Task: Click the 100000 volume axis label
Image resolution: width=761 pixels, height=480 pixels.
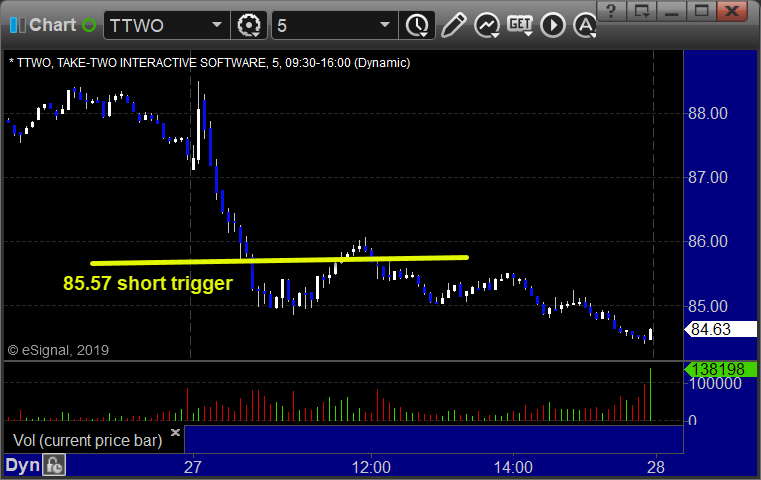Action: 715,383
